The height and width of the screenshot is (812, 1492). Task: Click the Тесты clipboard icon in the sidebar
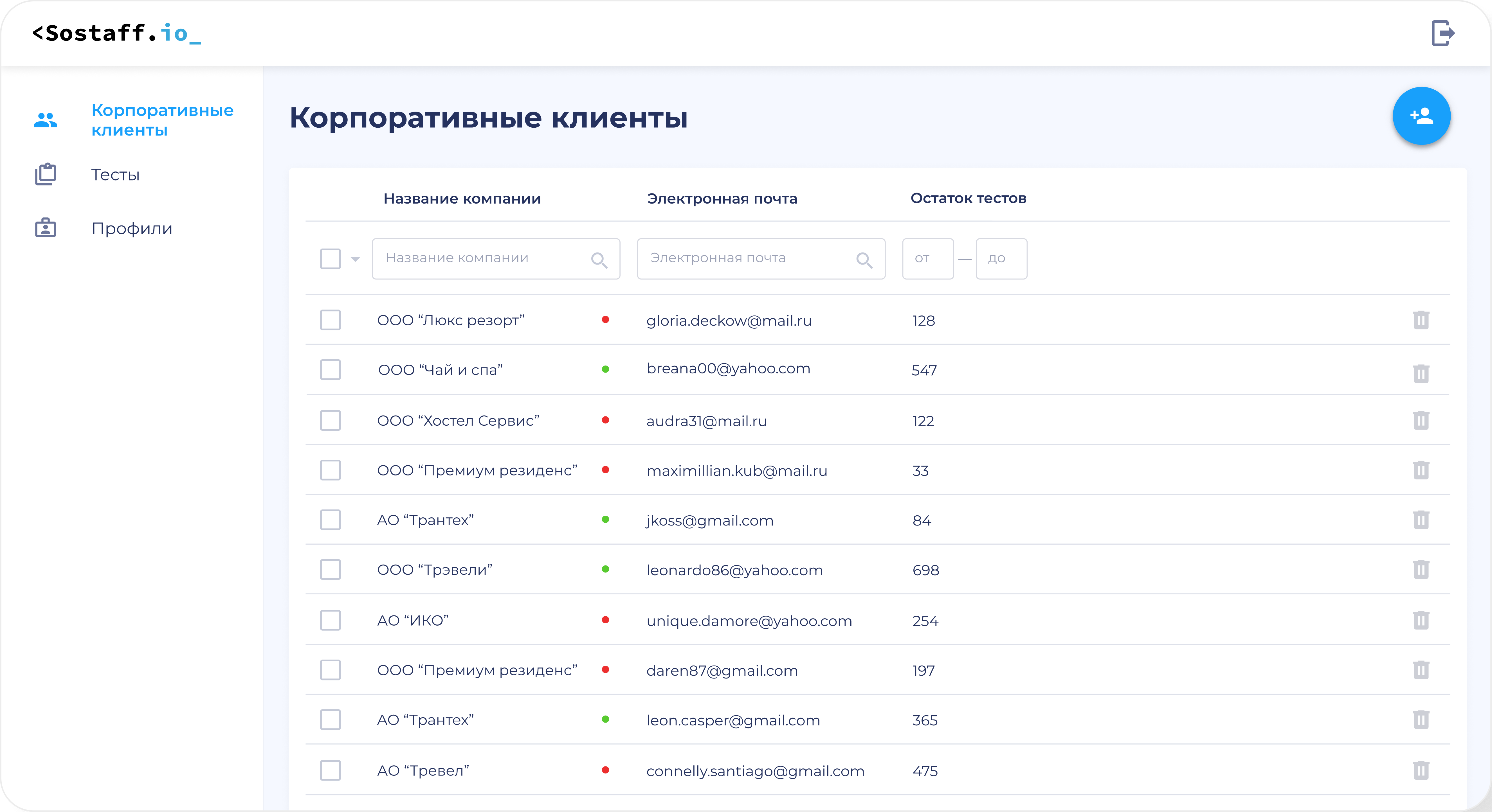click(46, 174)
